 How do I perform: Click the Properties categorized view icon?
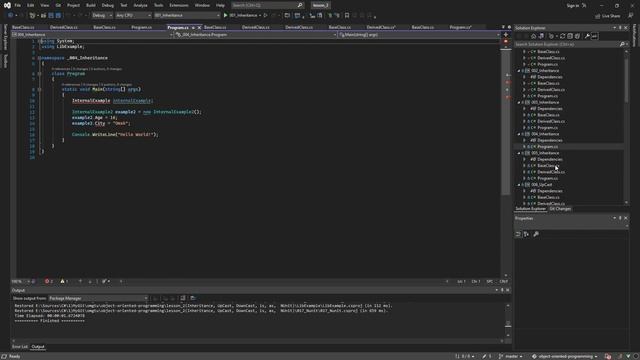click(518, 234)
